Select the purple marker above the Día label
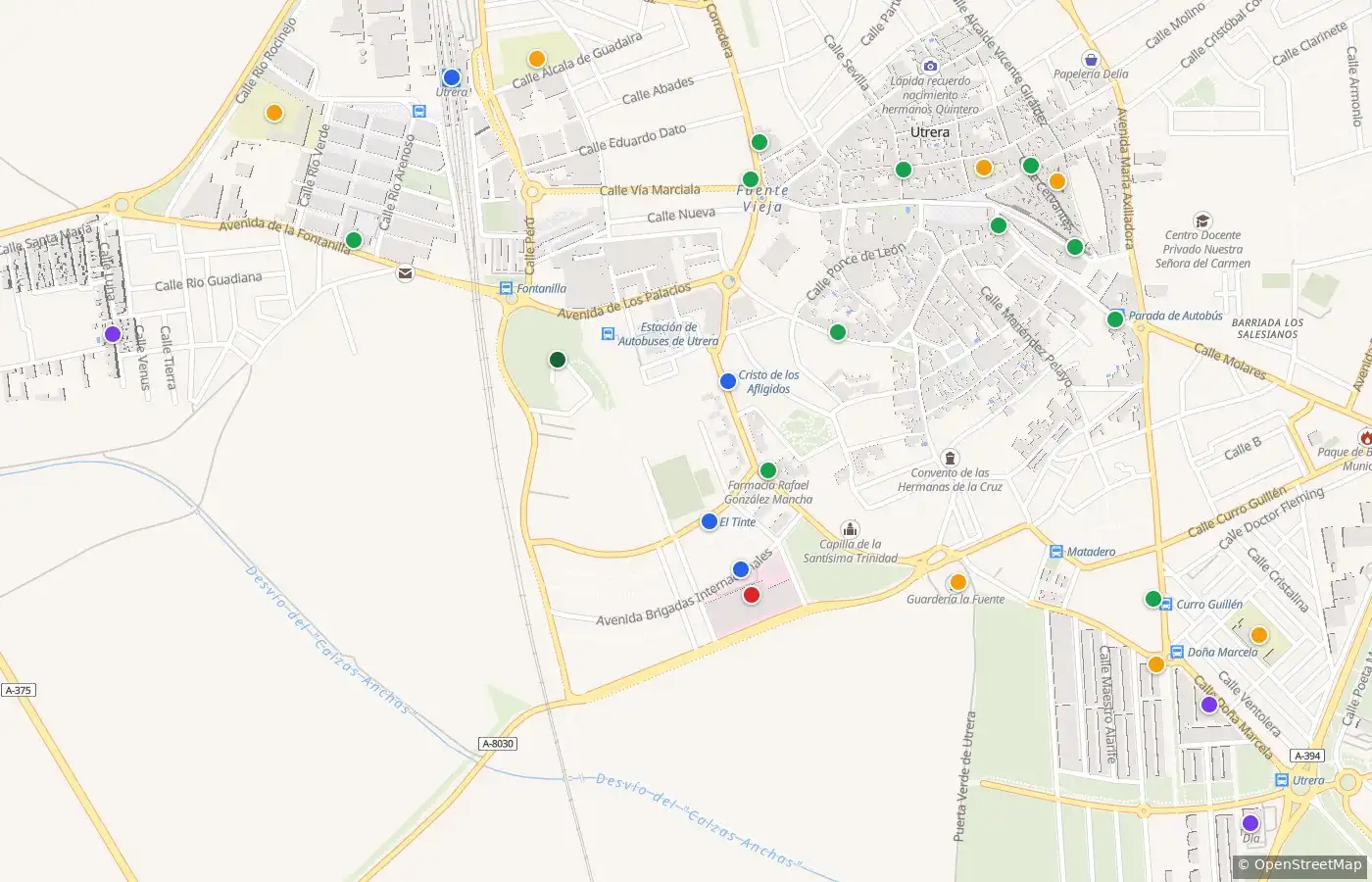The image size is (1372, 882). coord(1250,823)
